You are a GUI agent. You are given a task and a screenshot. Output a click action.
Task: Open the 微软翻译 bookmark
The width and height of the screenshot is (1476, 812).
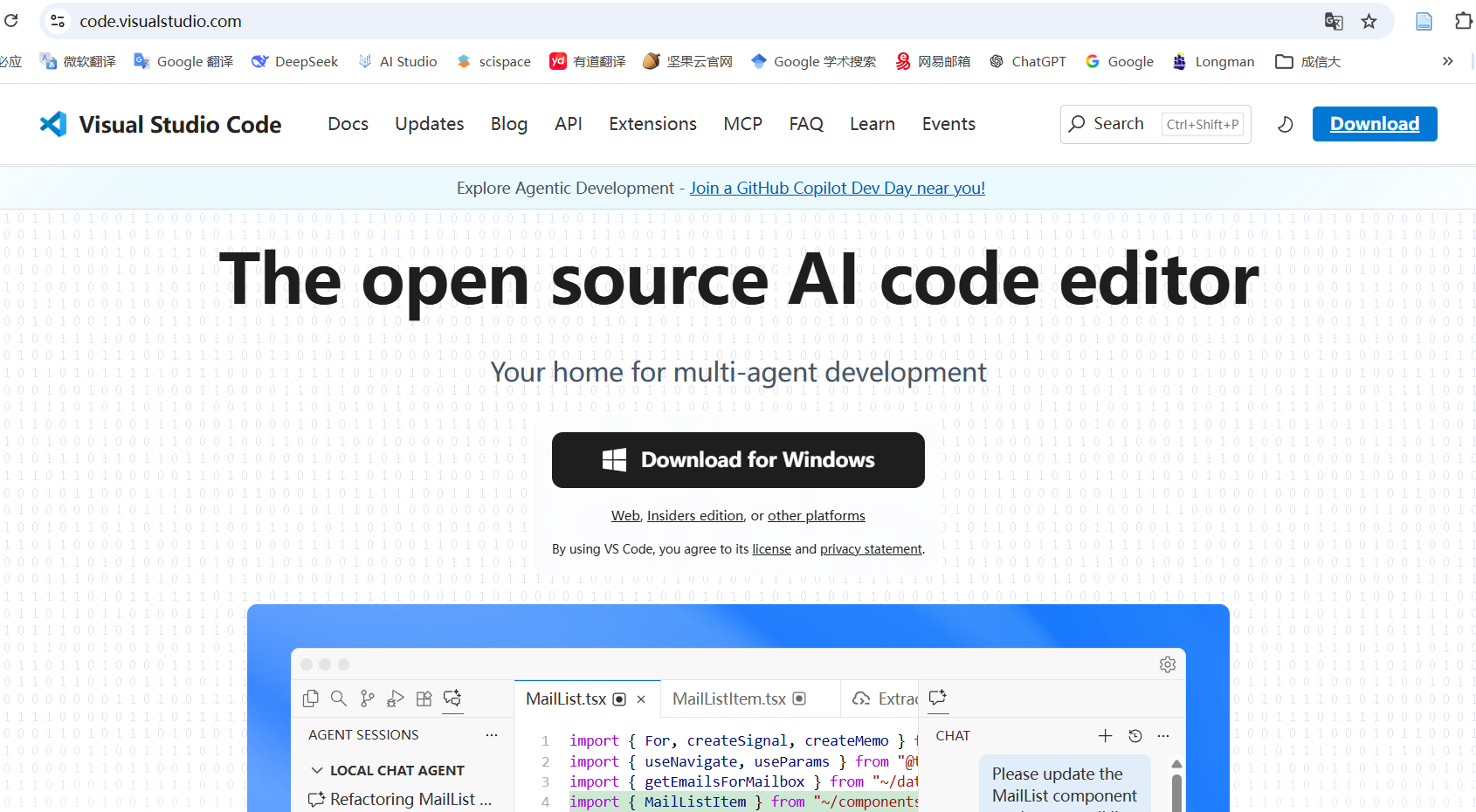(79, 61)
